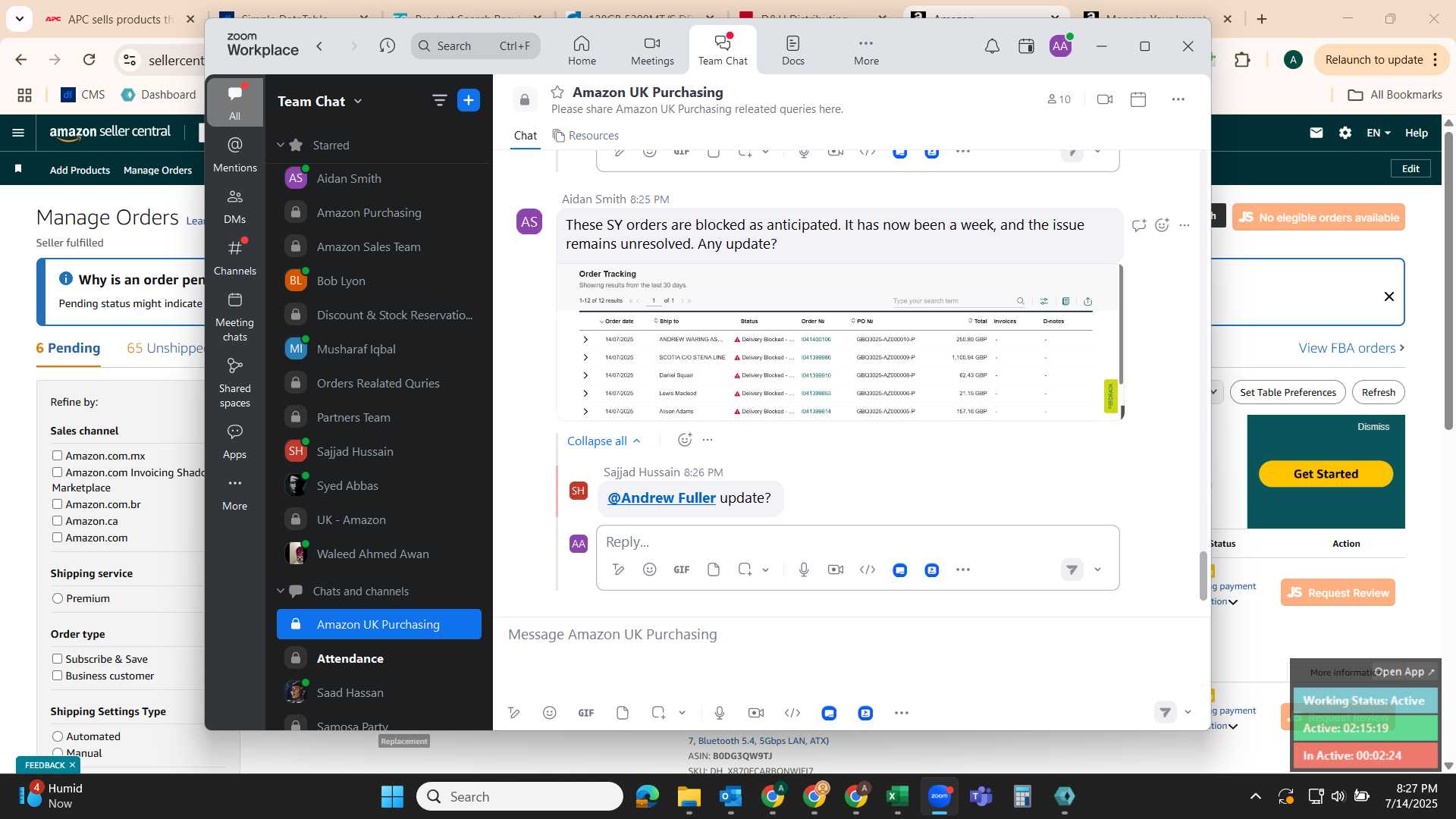Click View FBA orders link
Image resolution: width=1456 pixels, height=819 pixels.
point(1351,348)
